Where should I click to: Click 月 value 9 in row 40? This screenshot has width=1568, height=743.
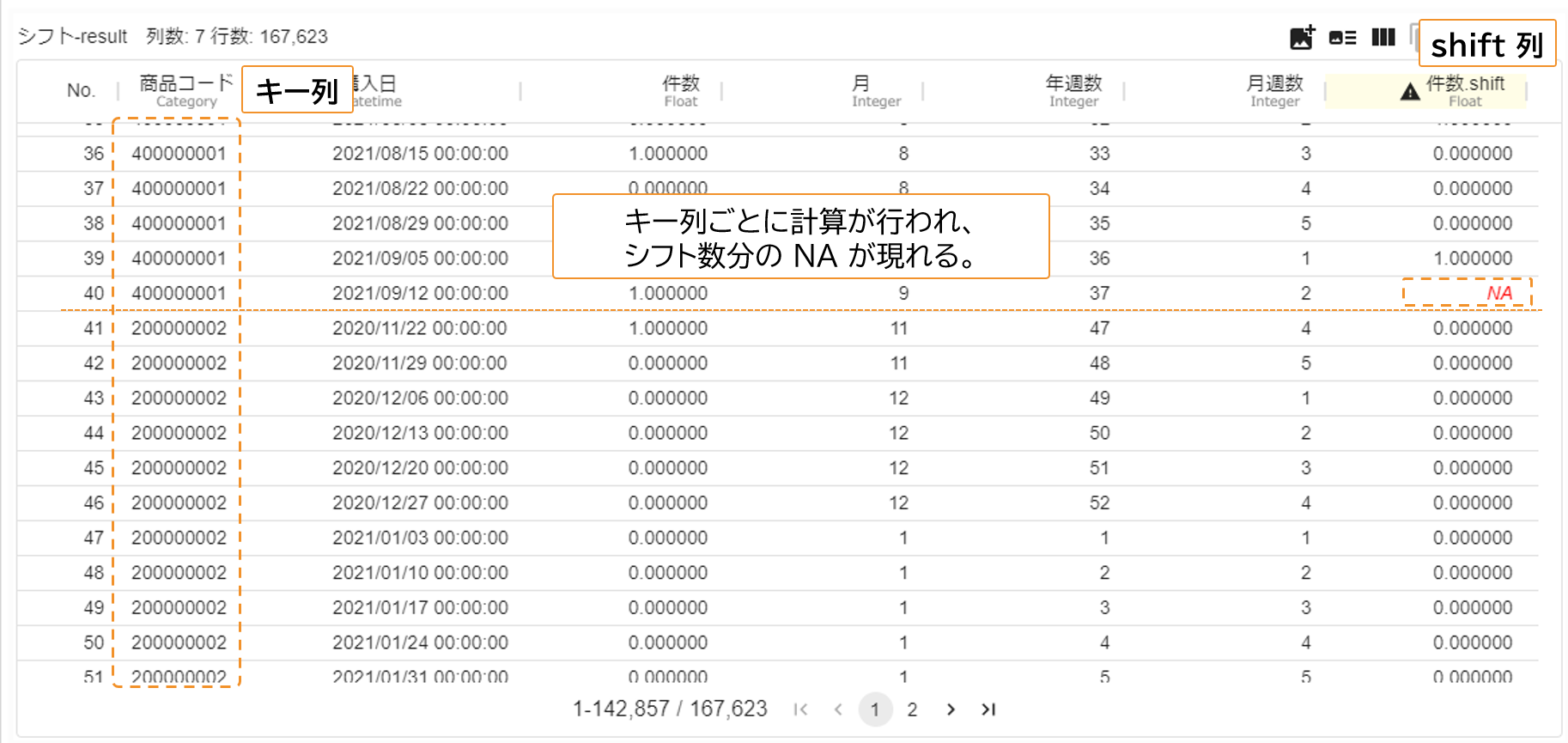pos(903,293)
